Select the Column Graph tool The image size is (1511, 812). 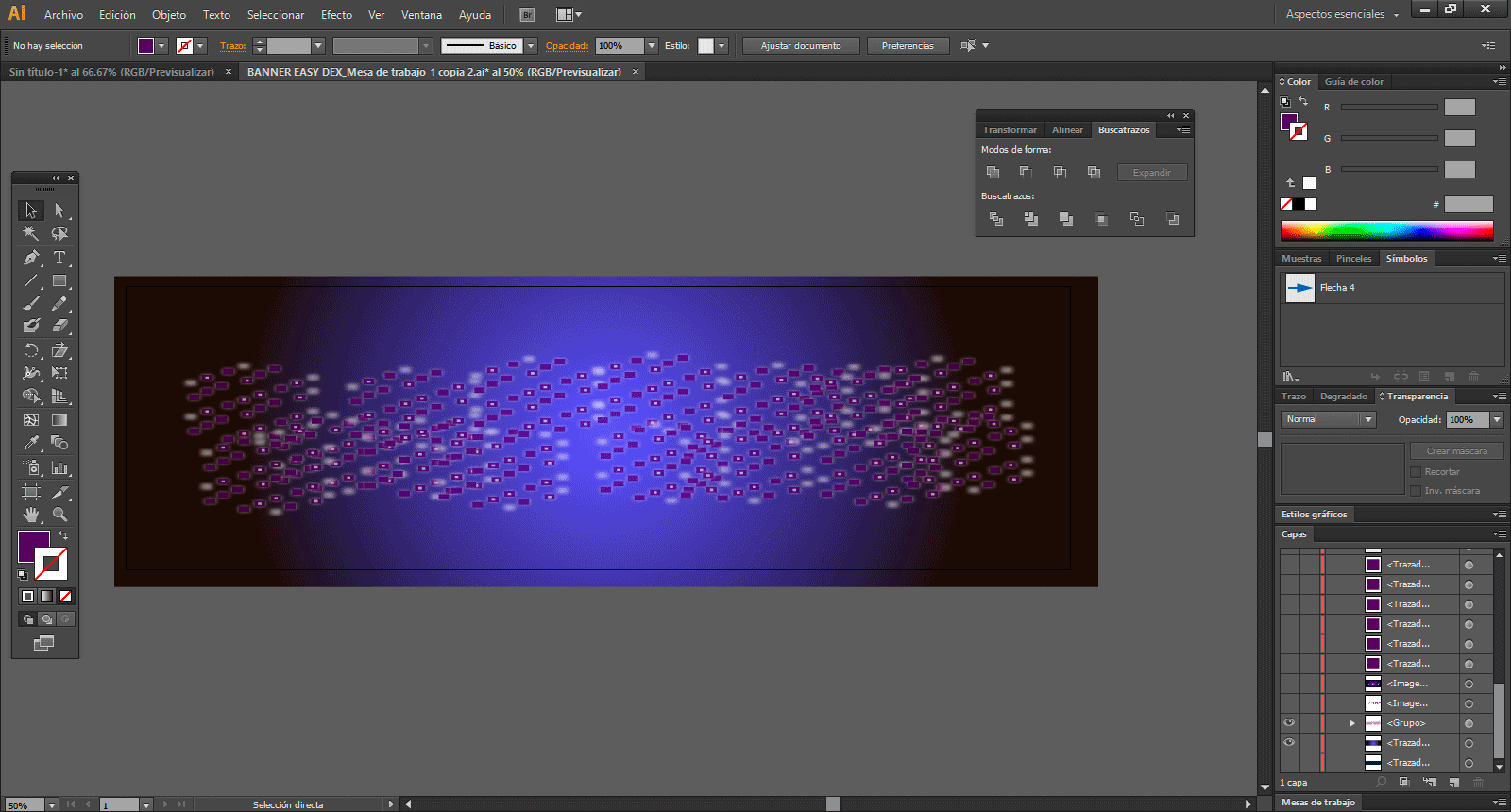coord(59,467)
